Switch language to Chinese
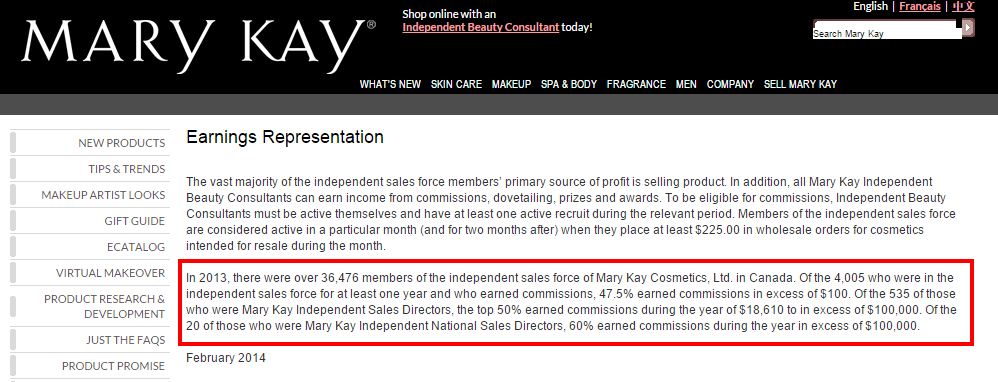This screenshot has height=382, width=998. click(963, 6)
